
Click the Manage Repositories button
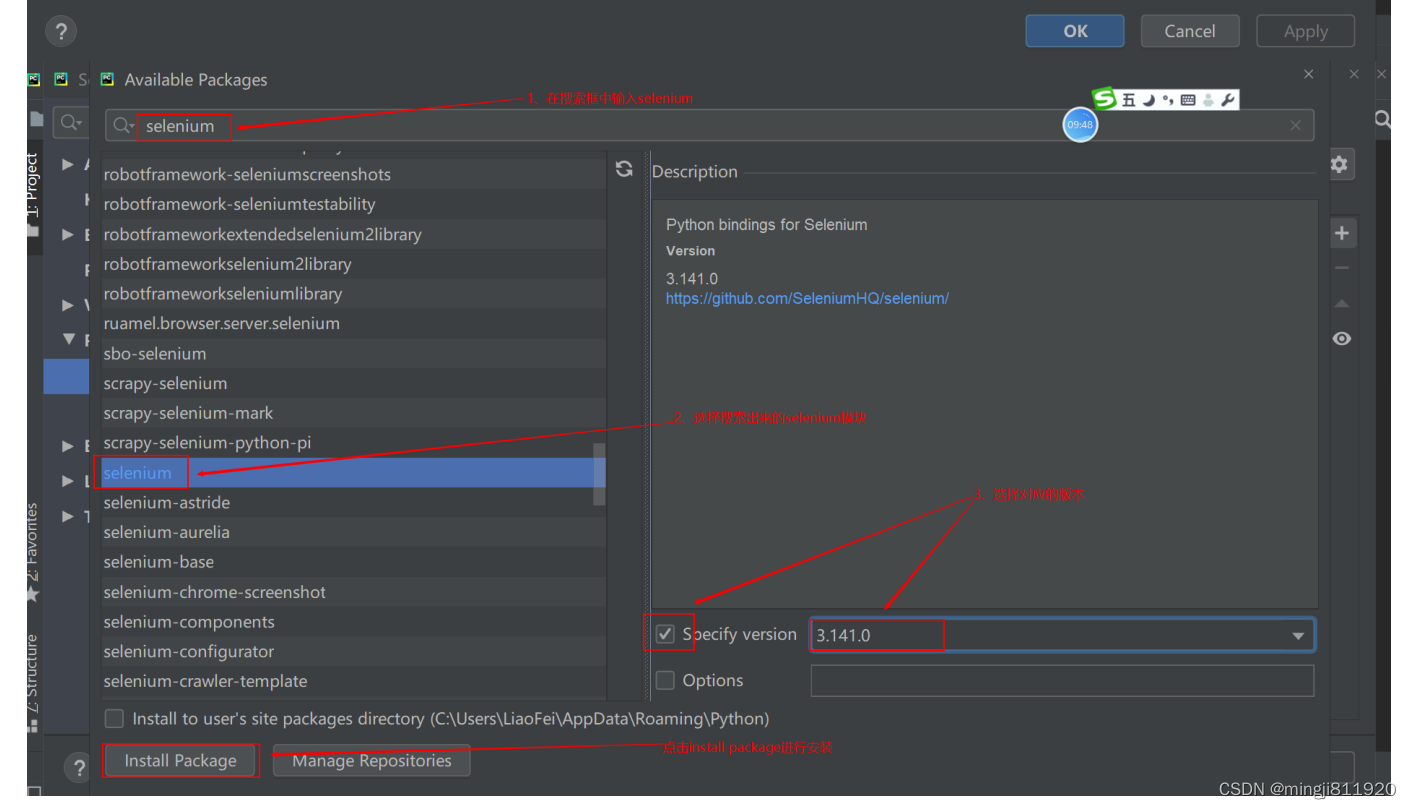coord(371,760)
